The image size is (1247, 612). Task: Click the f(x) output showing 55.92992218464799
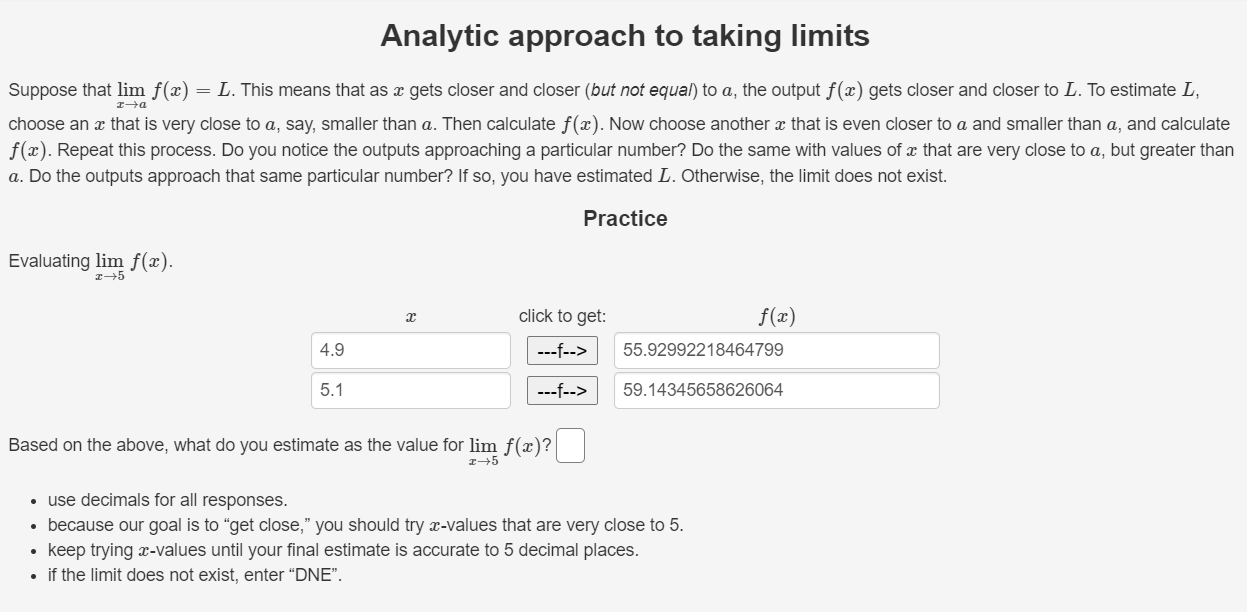pyautogui.click(x=777, y=350)
